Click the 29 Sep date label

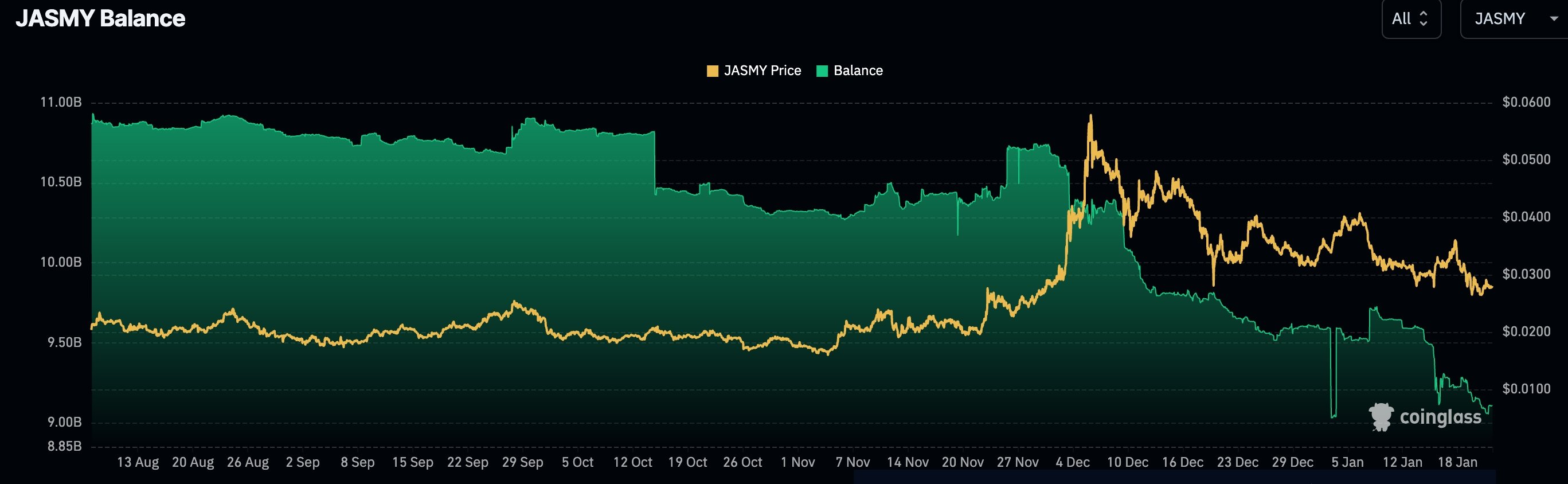click(522, 462)
